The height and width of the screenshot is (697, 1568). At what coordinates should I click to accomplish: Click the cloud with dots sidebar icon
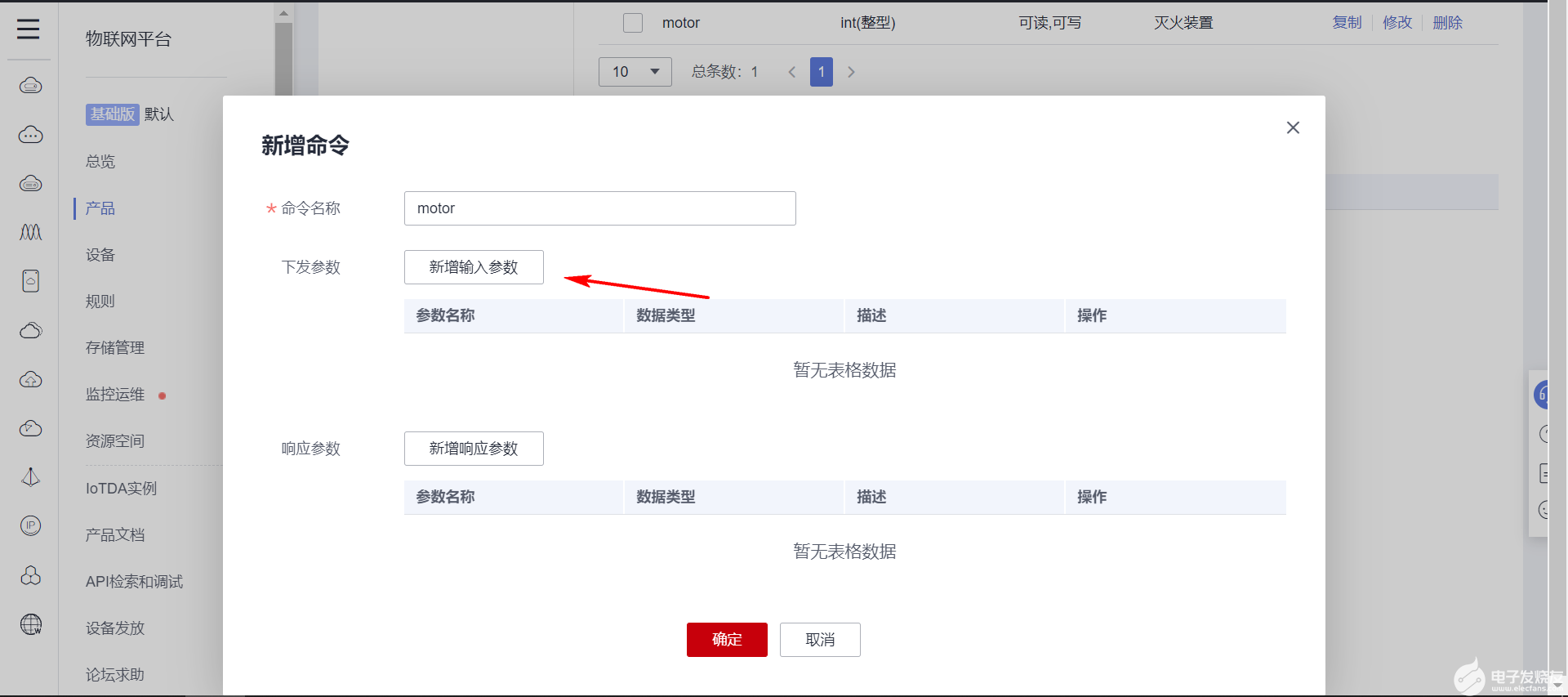coord(30,134)
